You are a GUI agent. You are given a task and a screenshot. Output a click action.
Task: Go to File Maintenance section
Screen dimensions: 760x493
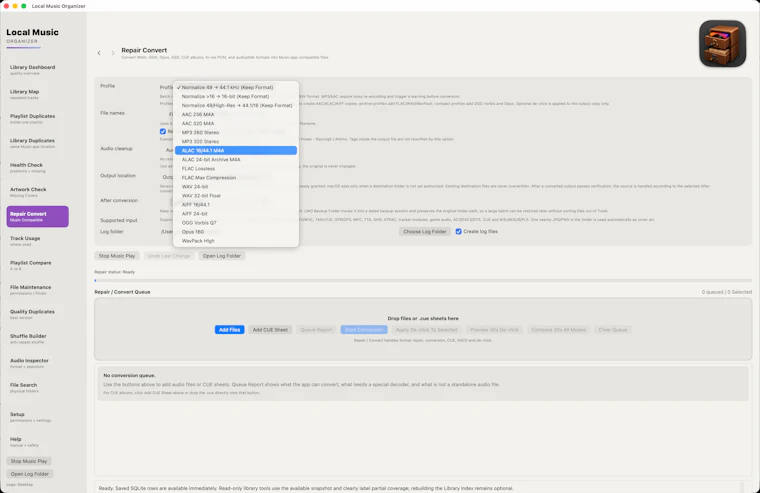pyautogui.click(x=37, y=290)
